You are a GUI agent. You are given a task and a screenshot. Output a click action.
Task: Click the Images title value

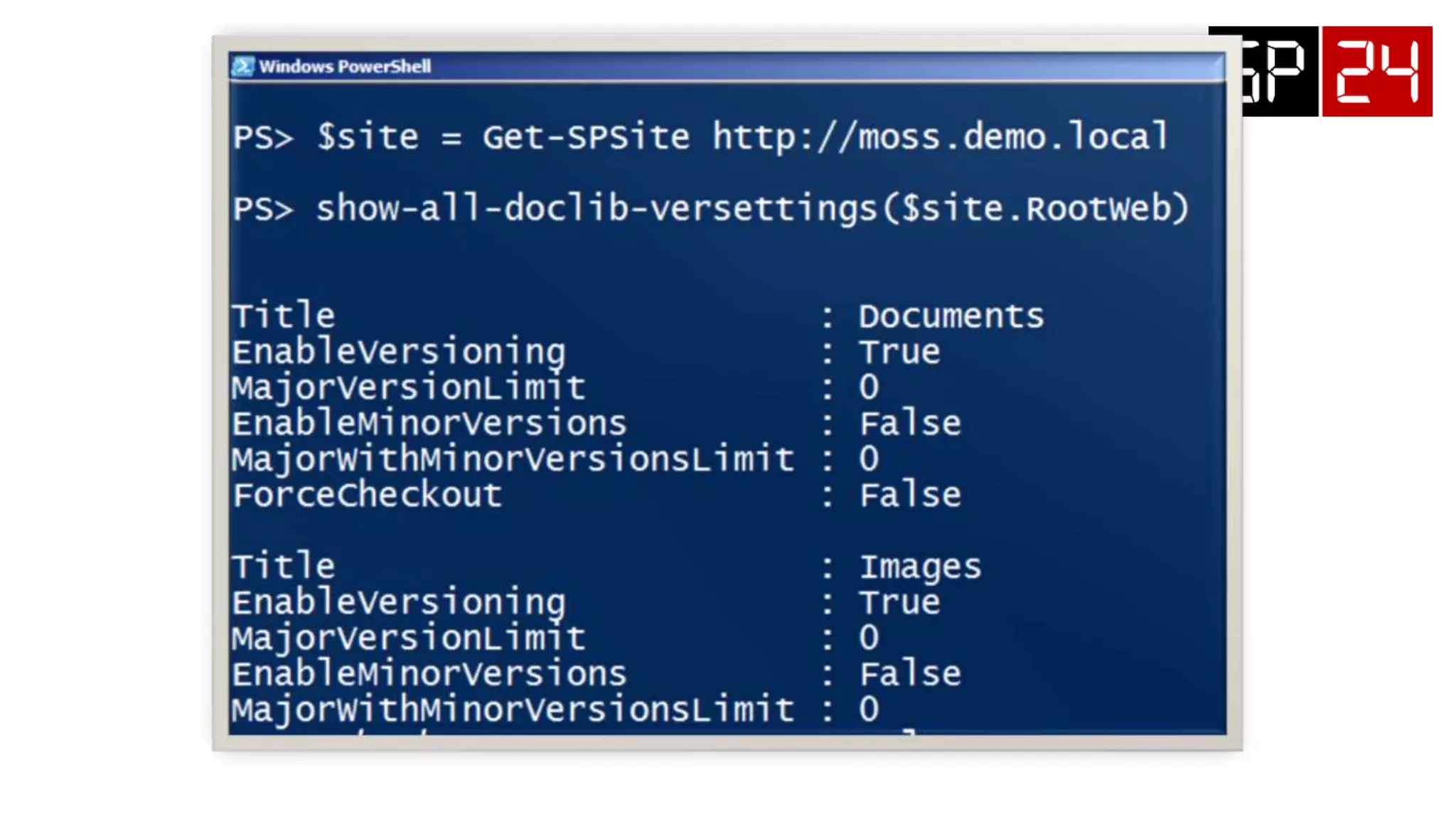point(920,567)
